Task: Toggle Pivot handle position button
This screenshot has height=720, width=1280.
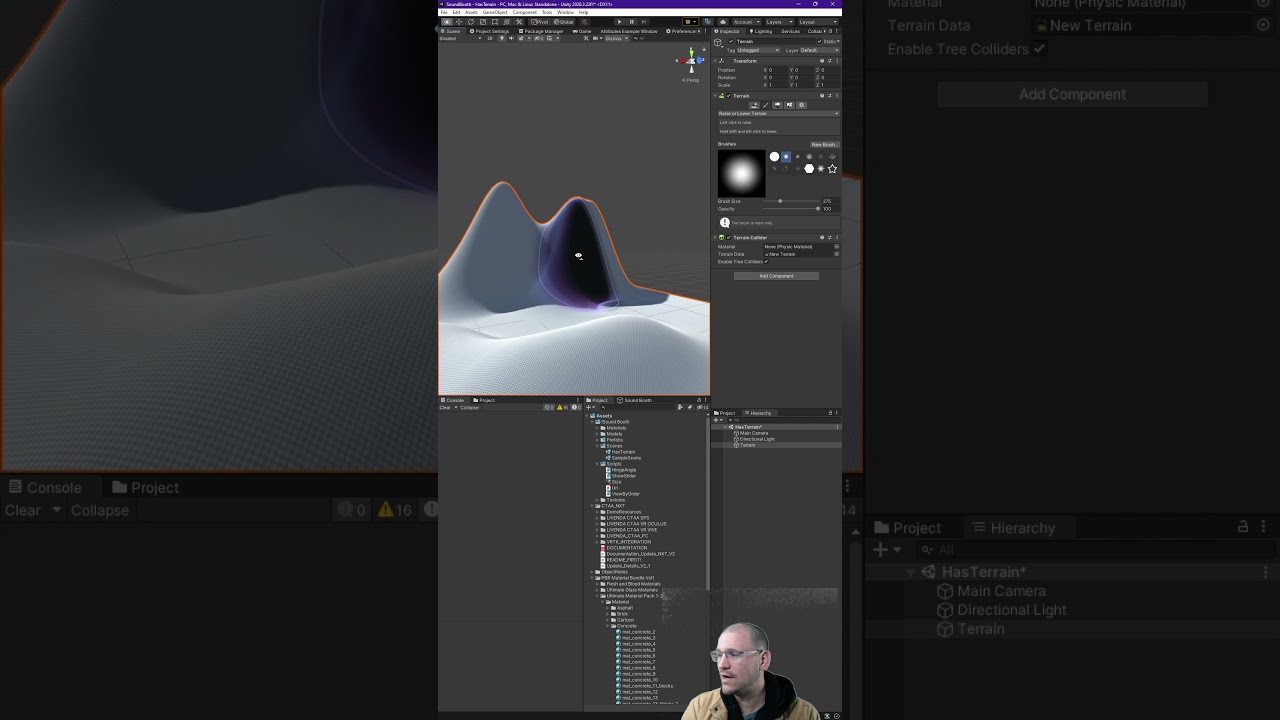Action: point(539,22)
